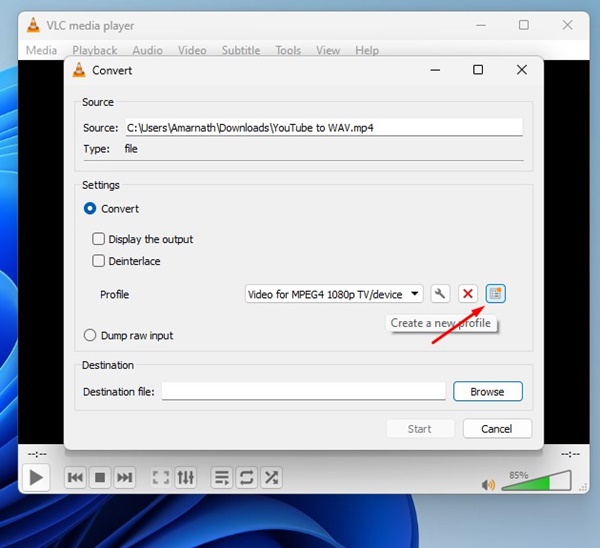Click the VLC cone icon in main window titlebar
This screenshot has height=548, width=600.
coord(33,25)
